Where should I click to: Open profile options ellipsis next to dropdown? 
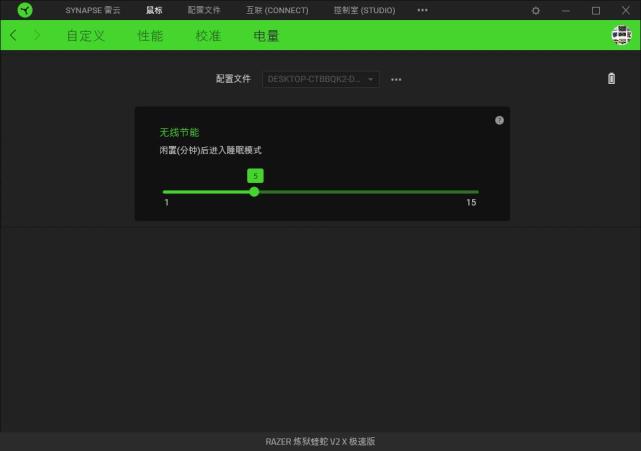tap(396, 79)
